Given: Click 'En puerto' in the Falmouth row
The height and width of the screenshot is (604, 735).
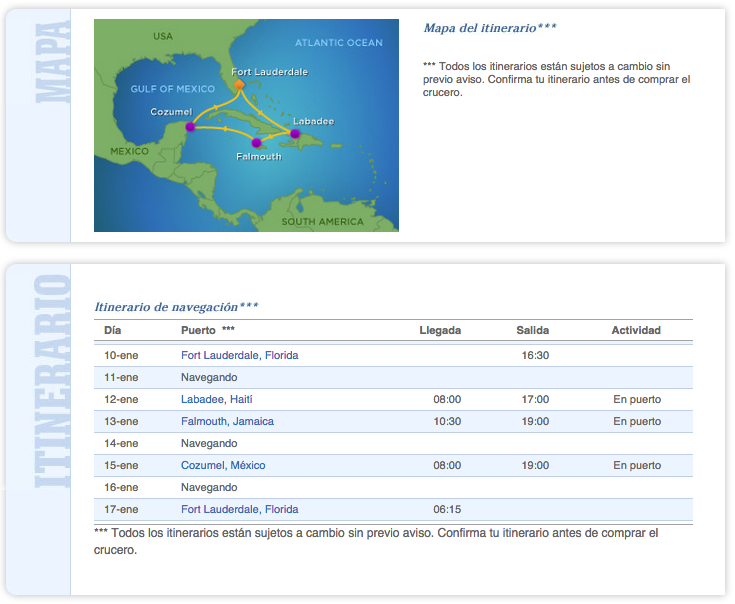Looking at the screenshot, I should pyautogui.click(x=637, y=421).
